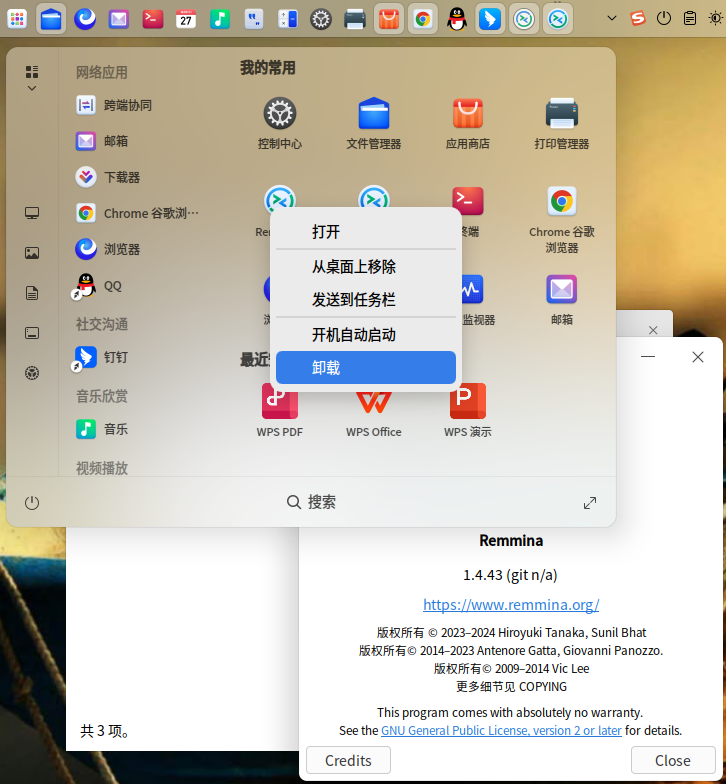Select 卸载 to uninstall the app
Viewport: 726px width, 784px height.
(366, 368)
